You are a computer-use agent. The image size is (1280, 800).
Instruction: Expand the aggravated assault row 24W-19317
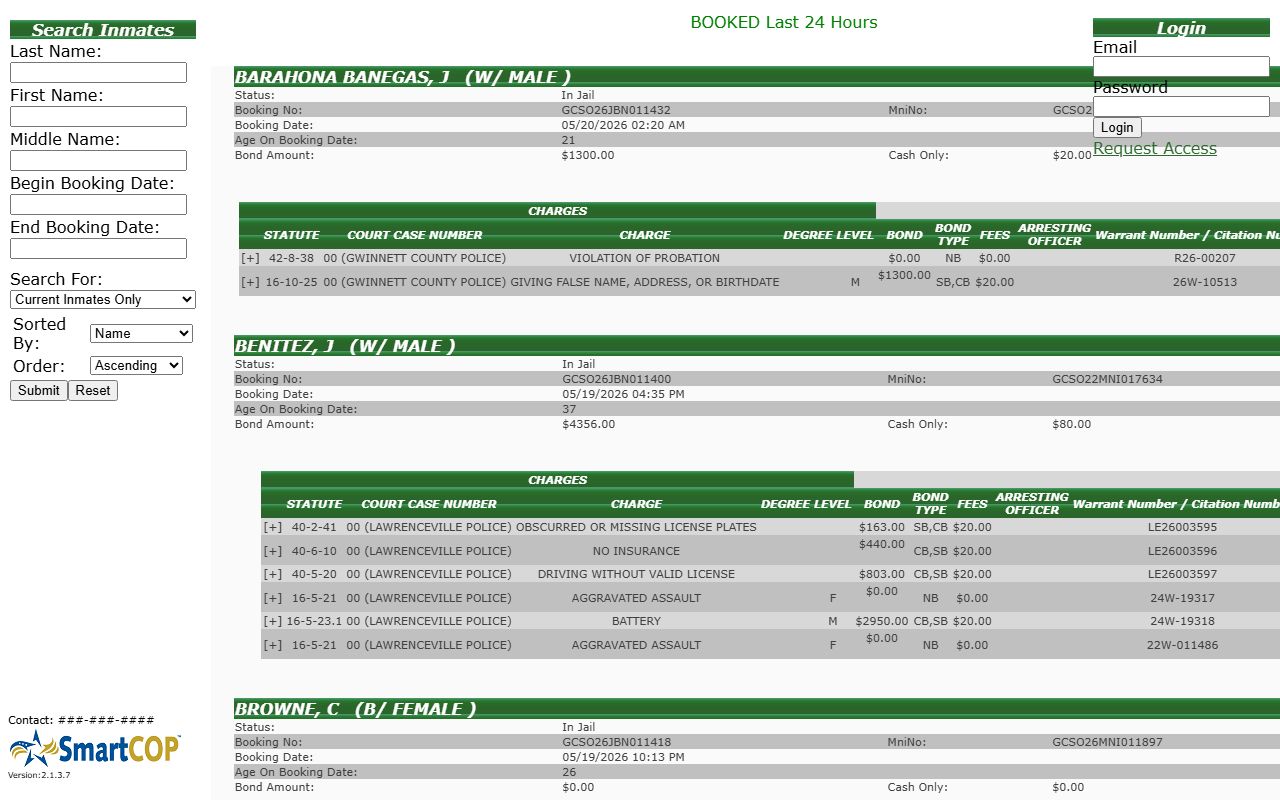(x=272, y=598)
